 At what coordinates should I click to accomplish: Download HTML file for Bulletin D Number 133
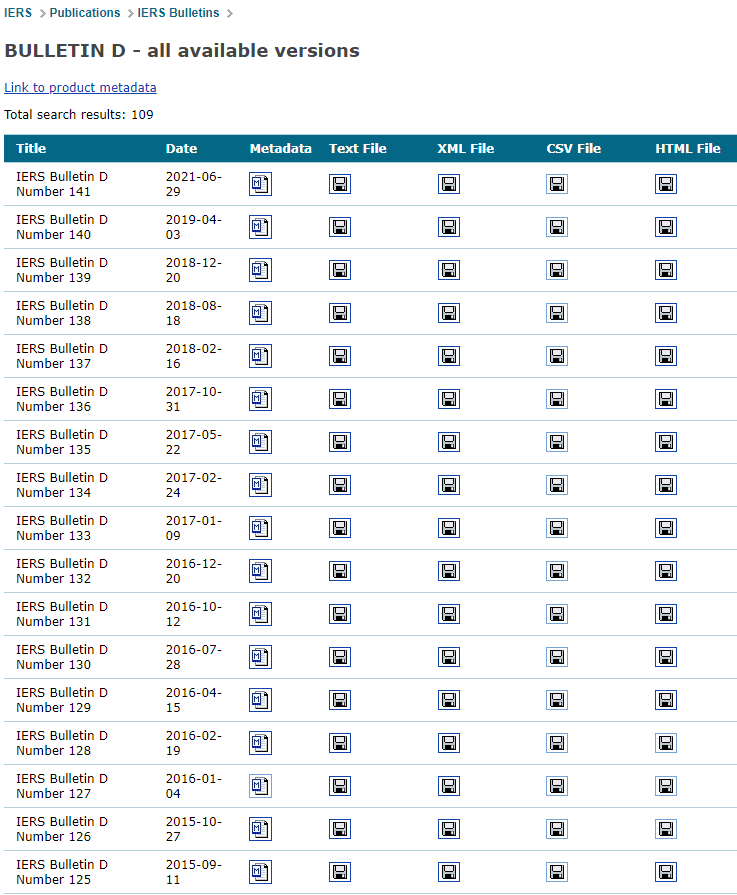pos(666,528)
